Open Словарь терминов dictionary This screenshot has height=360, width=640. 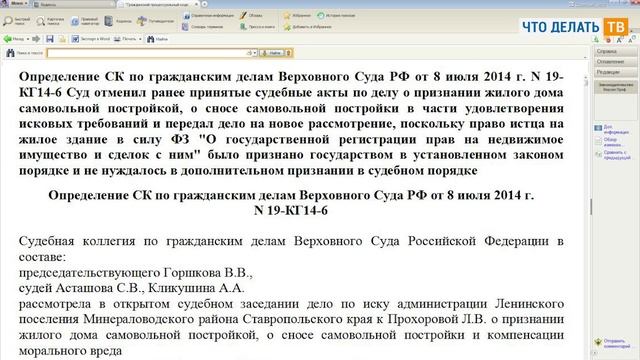pyautogui.click(x=203, y=27)
